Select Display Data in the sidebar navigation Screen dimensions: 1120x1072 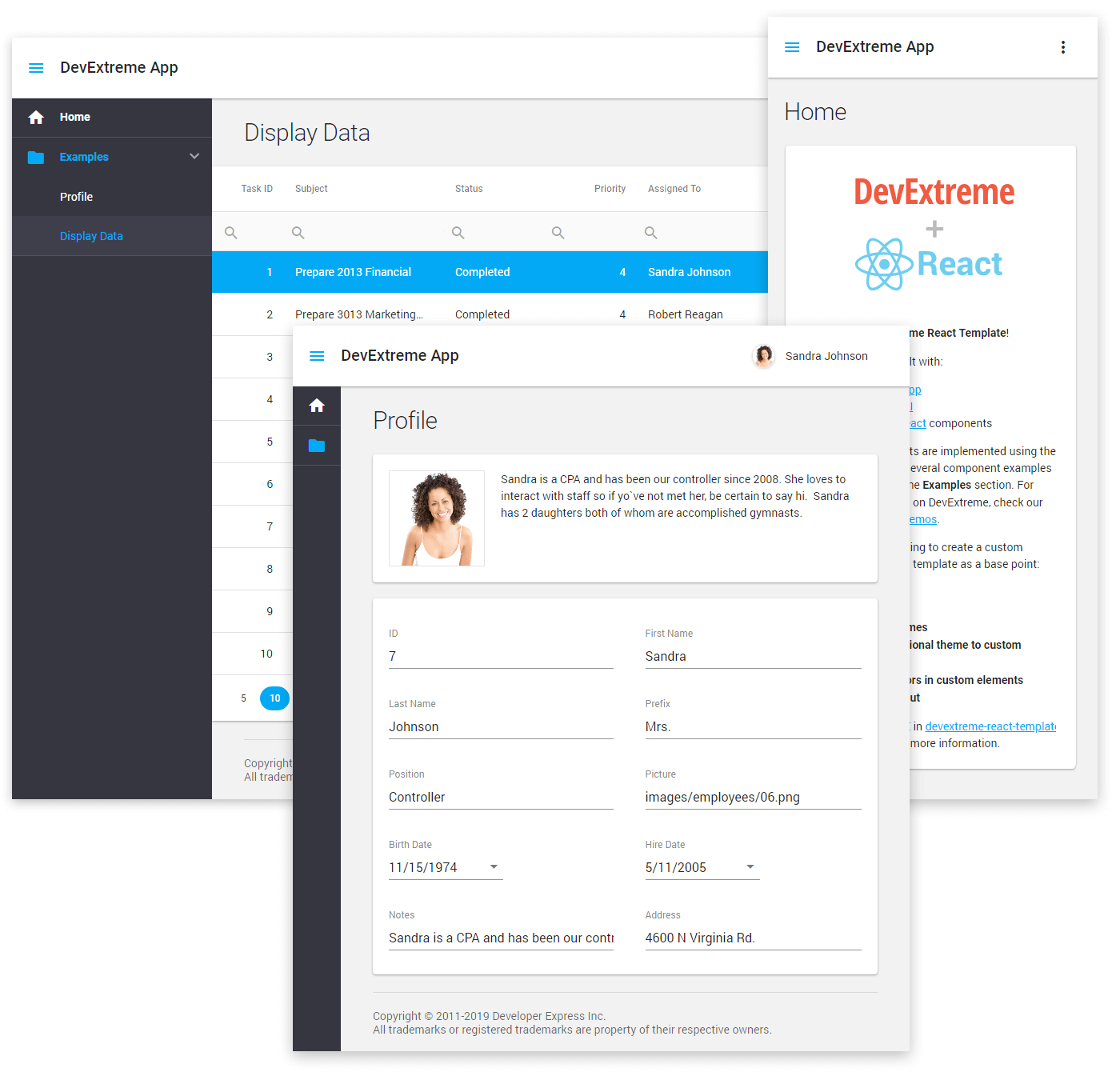(x=91, y=235)
